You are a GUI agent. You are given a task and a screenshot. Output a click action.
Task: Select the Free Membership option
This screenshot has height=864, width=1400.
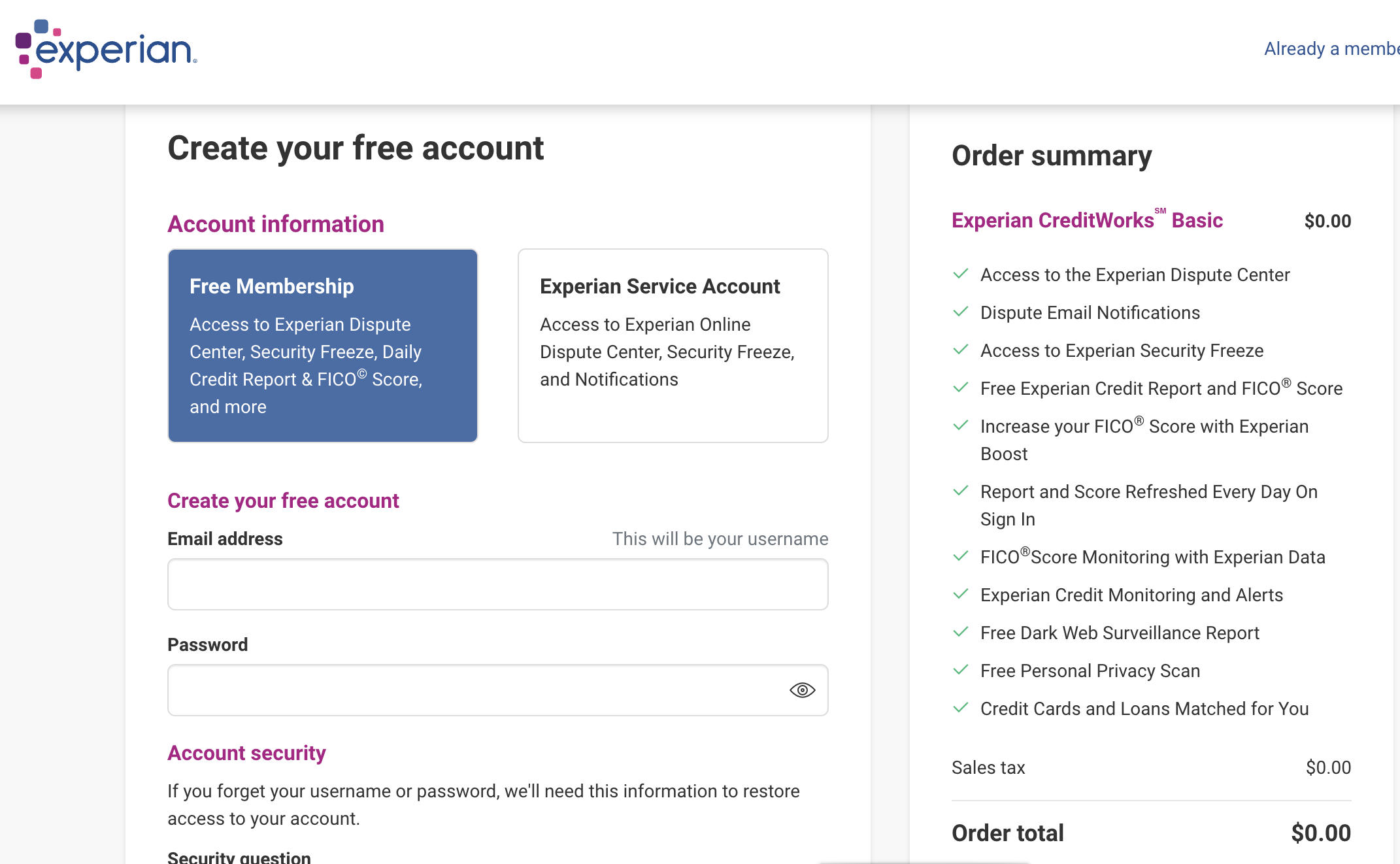click(323, 345)
